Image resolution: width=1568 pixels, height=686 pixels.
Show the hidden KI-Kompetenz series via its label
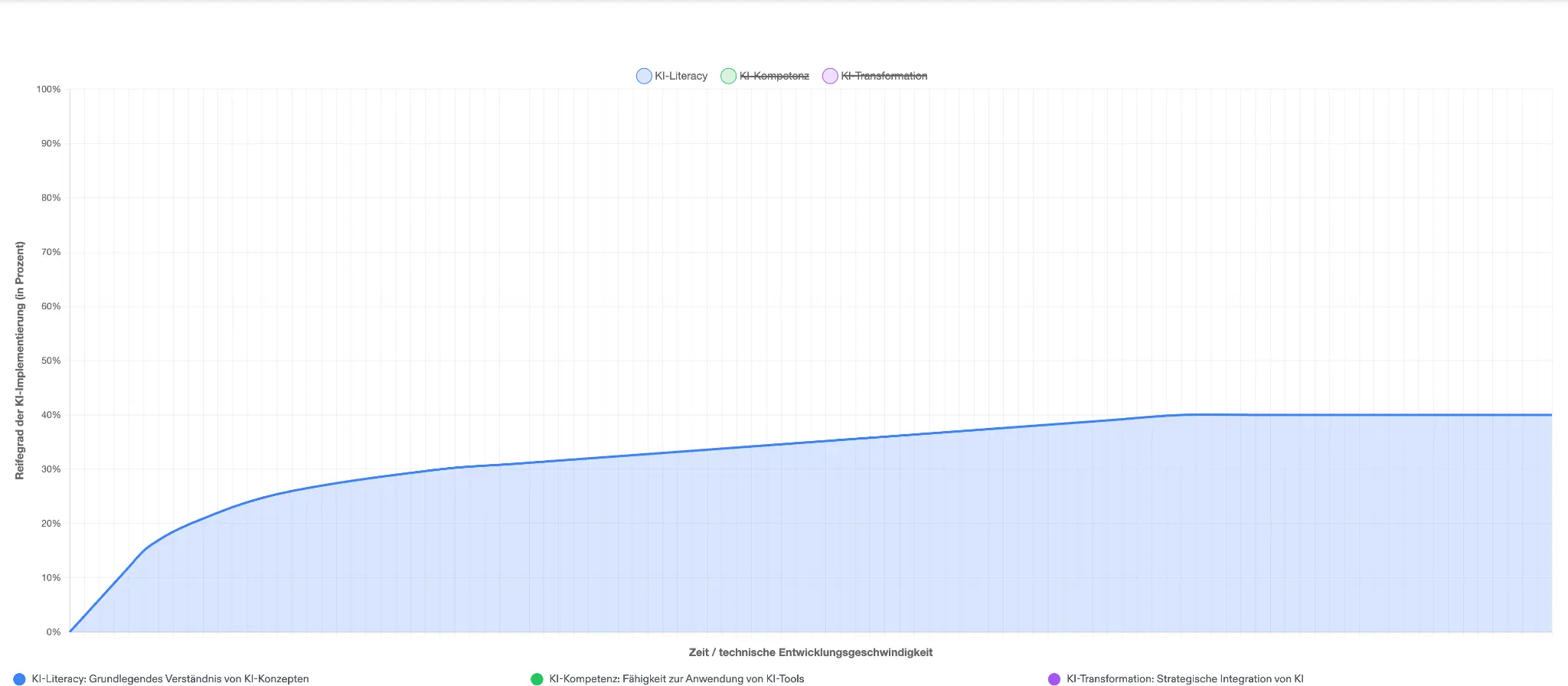click(x=774, y=76)
